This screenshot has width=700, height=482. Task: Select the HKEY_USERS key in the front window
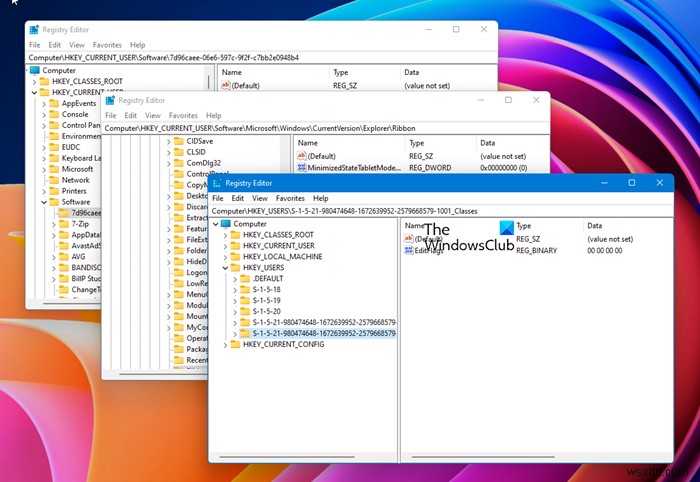[263, 268]
